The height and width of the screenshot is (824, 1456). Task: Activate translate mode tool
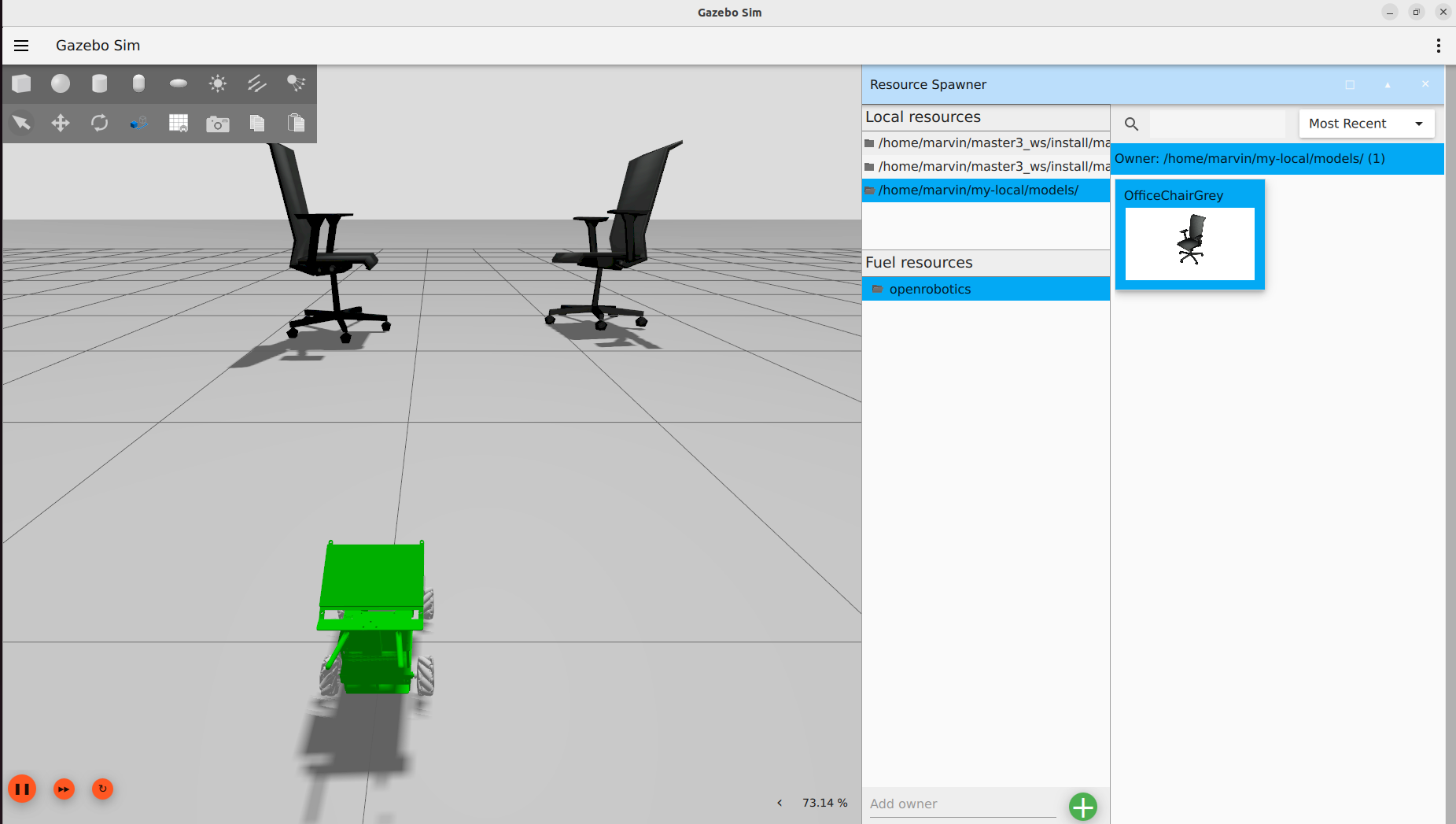(61, 123)
